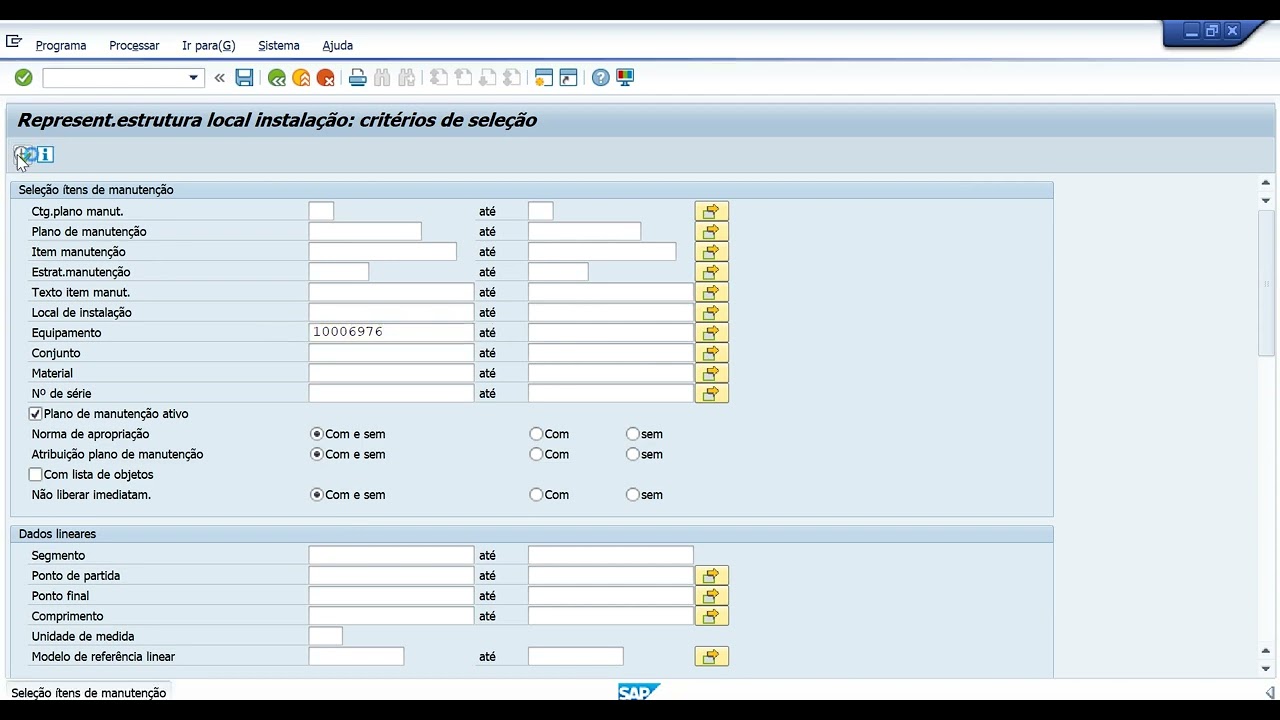Viewport: 1280px width, 720px height.
Task: Open the command field dropdown arrow
Action: point(193,77)
